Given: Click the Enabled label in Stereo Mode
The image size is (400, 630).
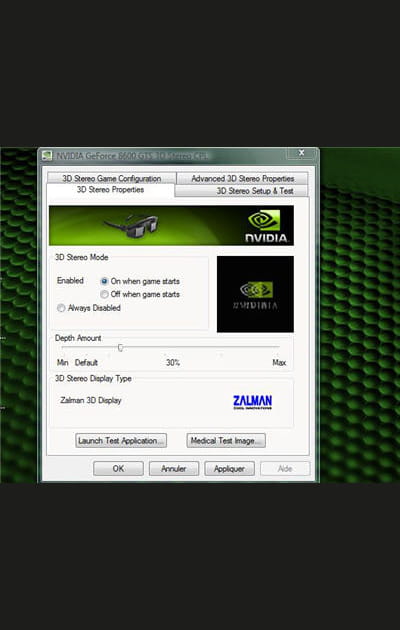Looking at the screenshot, I should (x=70, y=281).
